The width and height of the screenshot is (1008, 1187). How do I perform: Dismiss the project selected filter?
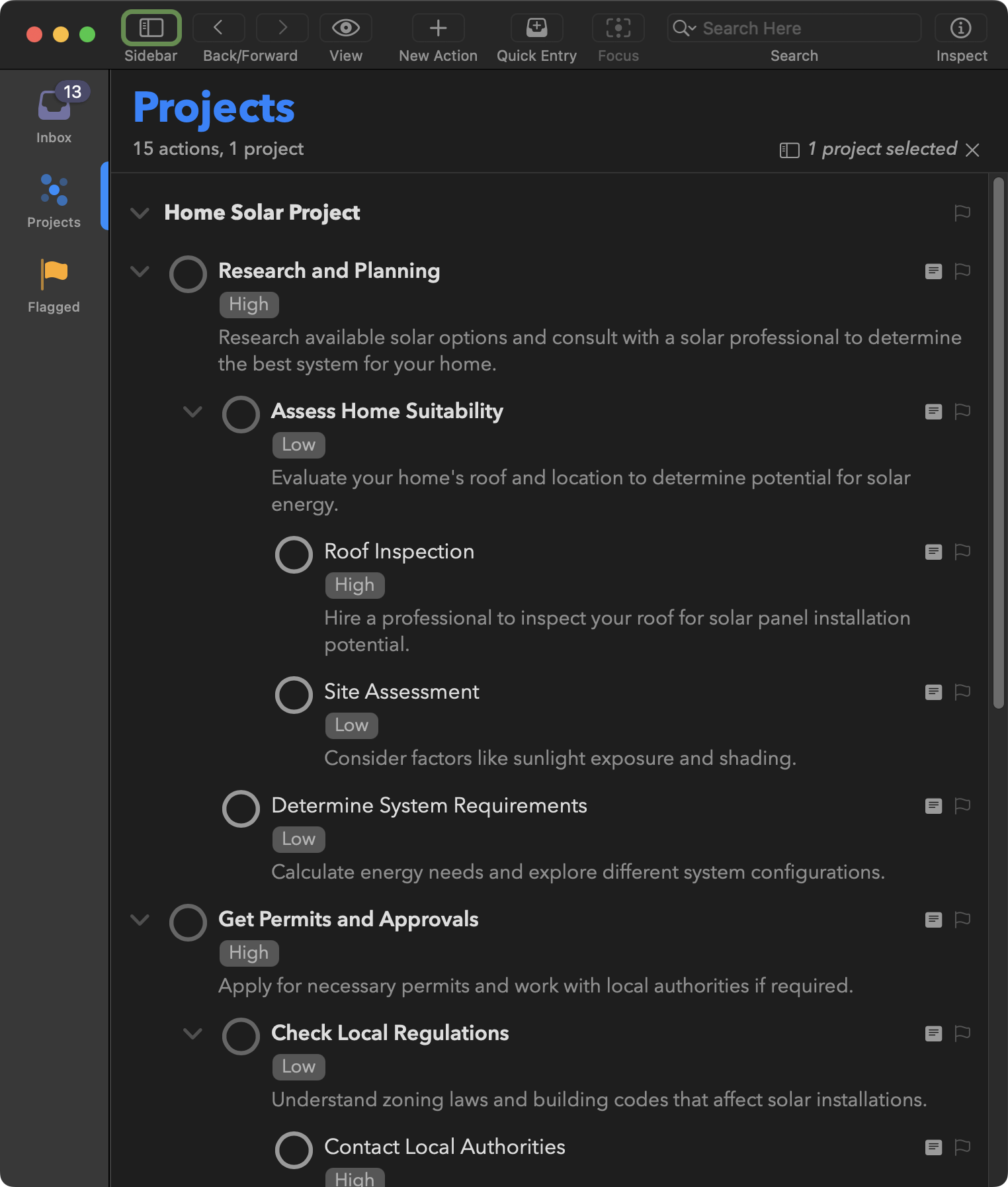click(x=972, y=150)
